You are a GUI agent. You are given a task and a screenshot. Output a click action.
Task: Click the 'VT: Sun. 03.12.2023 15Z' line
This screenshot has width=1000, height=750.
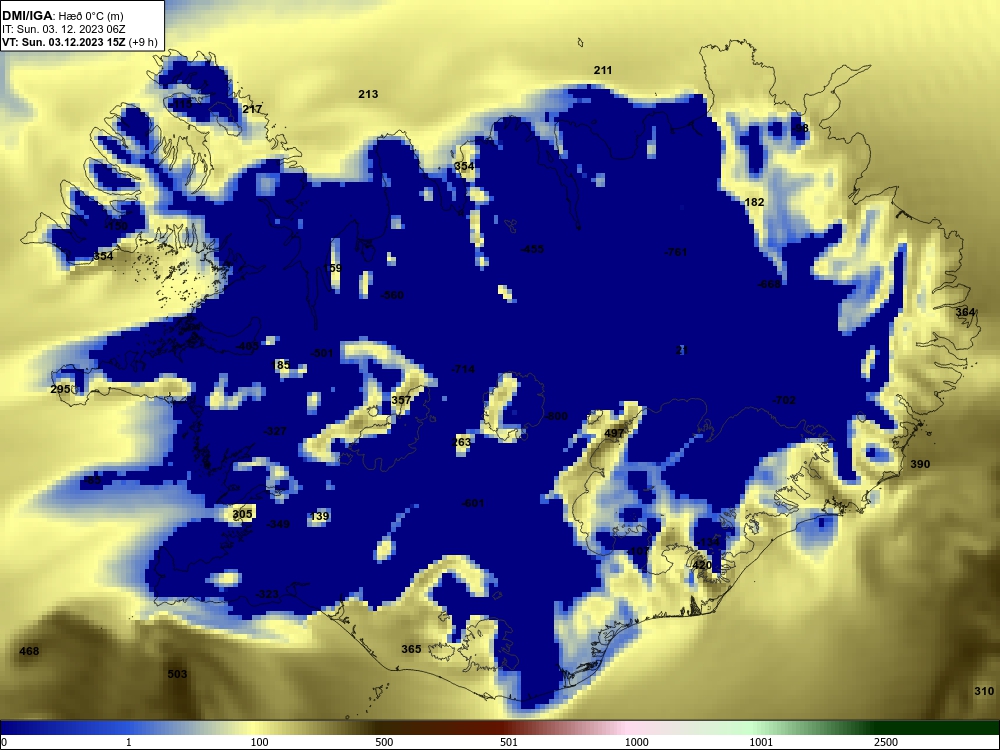point(64,42)
